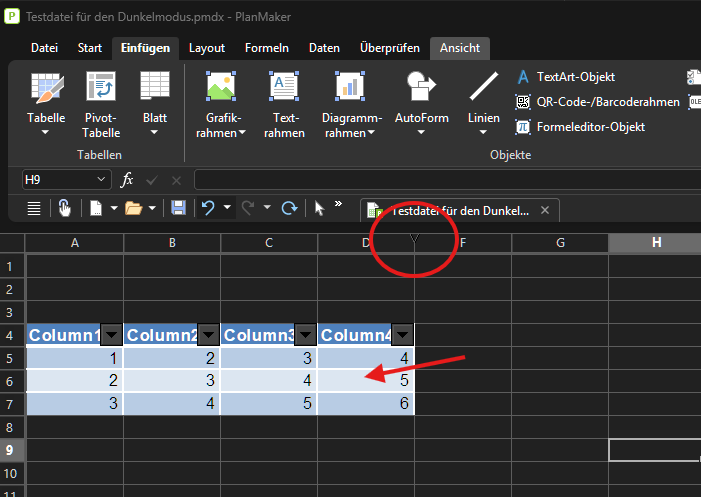This screenshot has width=701, height=497.
Task: Insert a TextArt-Objekt
Action: [x=566, y=77]
